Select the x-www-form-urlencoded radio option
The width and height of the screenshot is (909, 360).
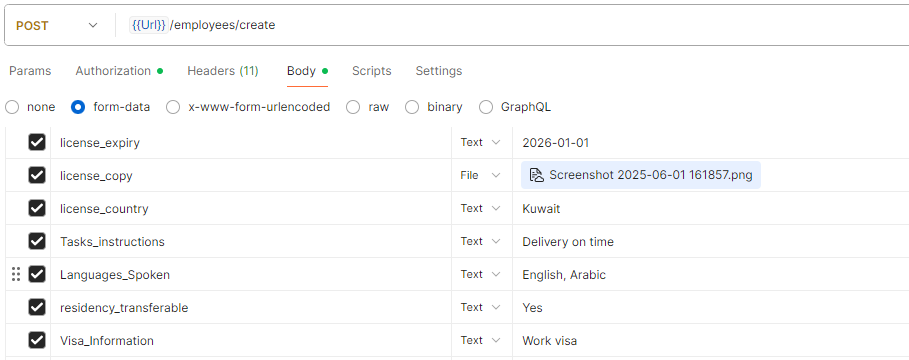coord(173,107)
